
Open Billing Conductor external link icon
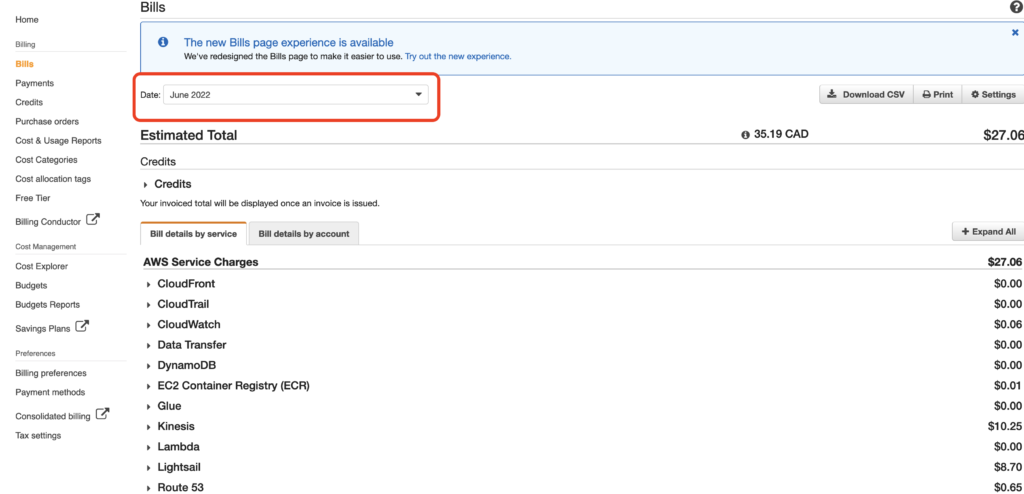(x=93, y=220)
